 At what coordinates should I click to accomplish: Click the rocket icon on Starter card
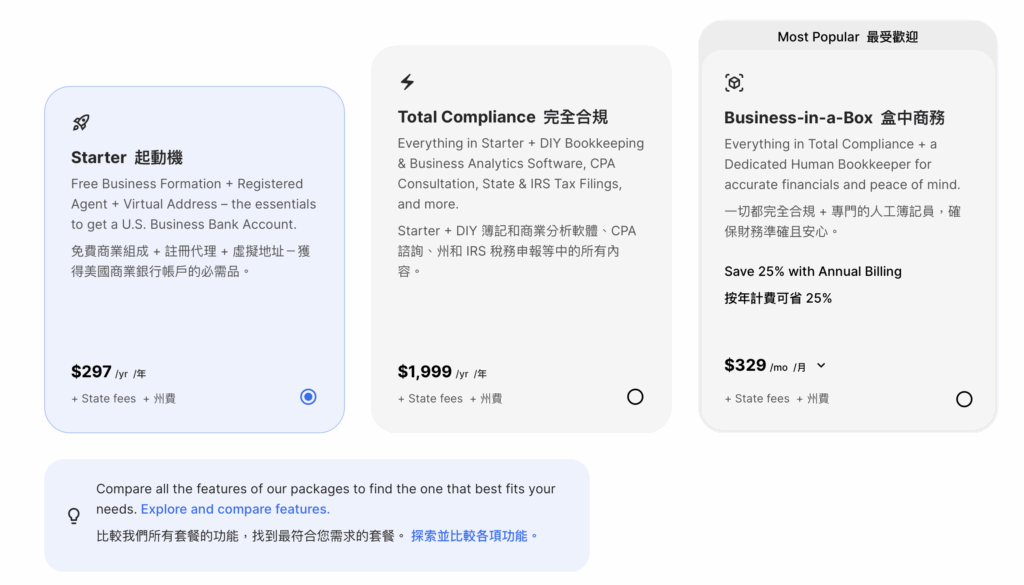81,123
